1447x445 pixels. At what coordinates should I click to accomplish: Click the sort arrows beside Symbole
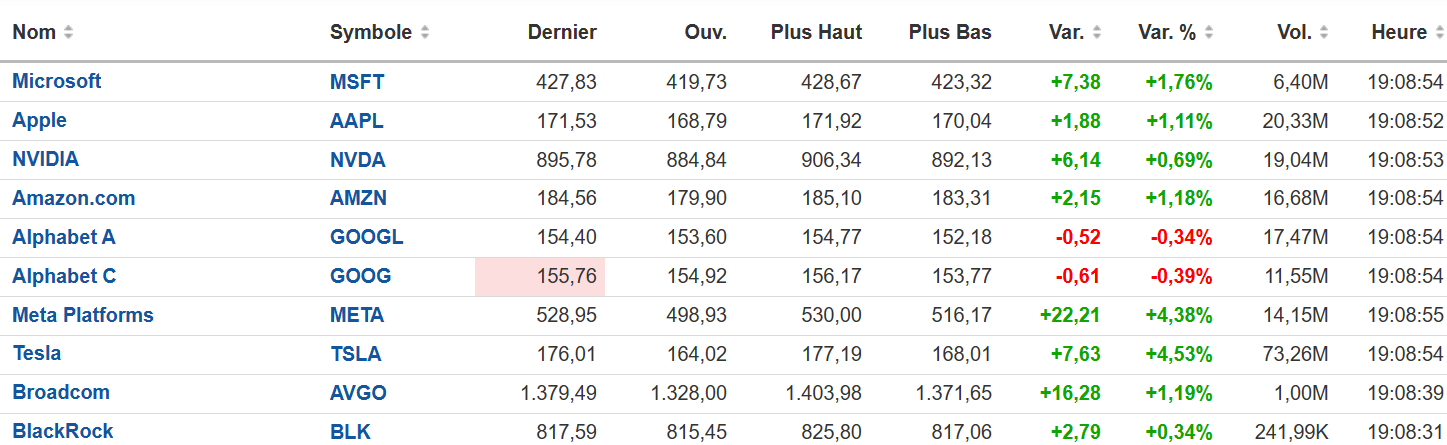click(425, 32)
